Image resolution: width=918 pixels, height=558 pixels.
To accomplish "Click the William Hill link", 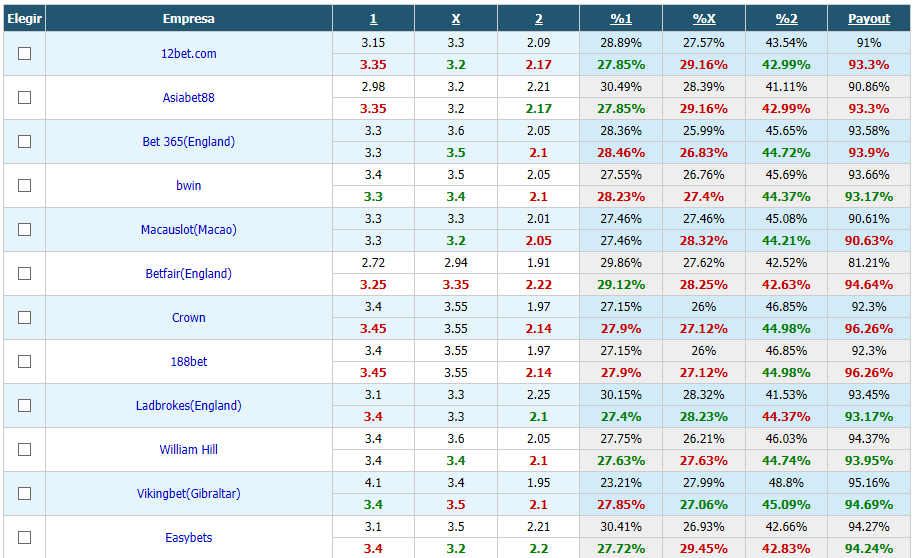I will pos(189,449).
